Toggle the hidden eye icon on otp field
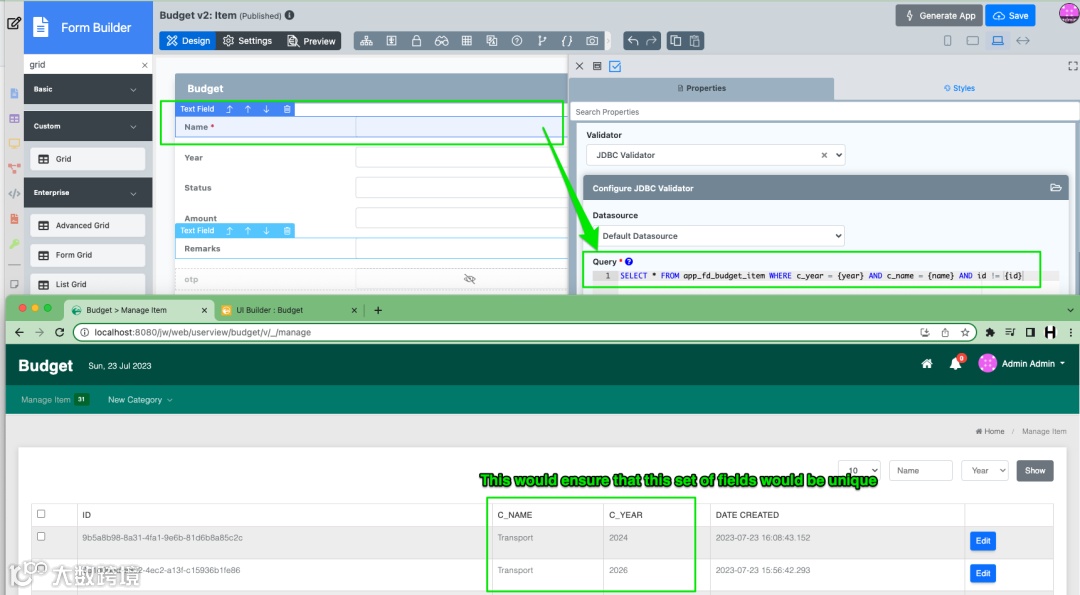The height and width of the screenshot is (595, 1080). coord(470,279)
